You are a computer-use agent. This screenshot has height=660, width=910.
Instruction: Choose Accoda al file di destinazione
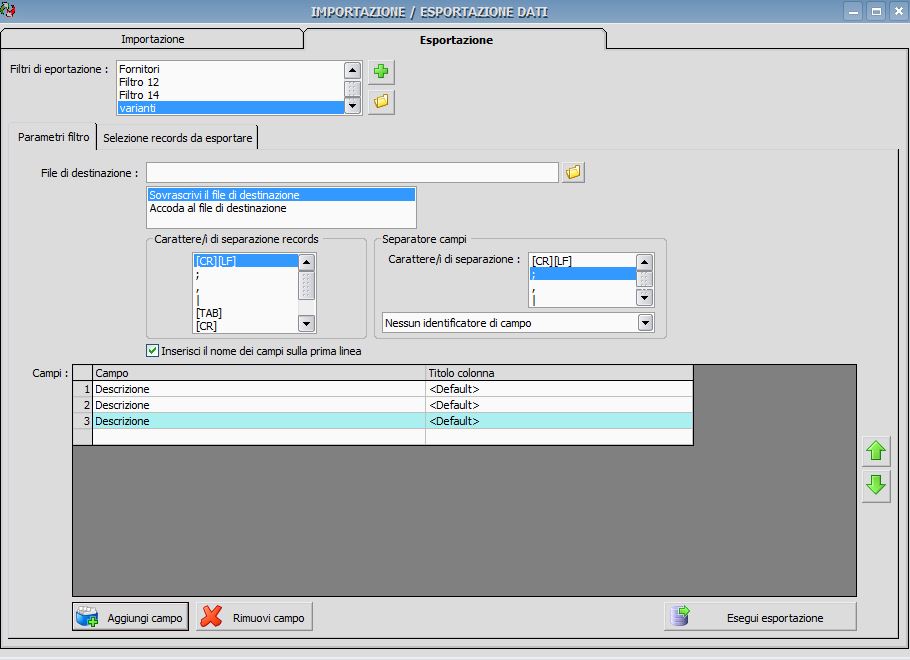tap(281, 208)
